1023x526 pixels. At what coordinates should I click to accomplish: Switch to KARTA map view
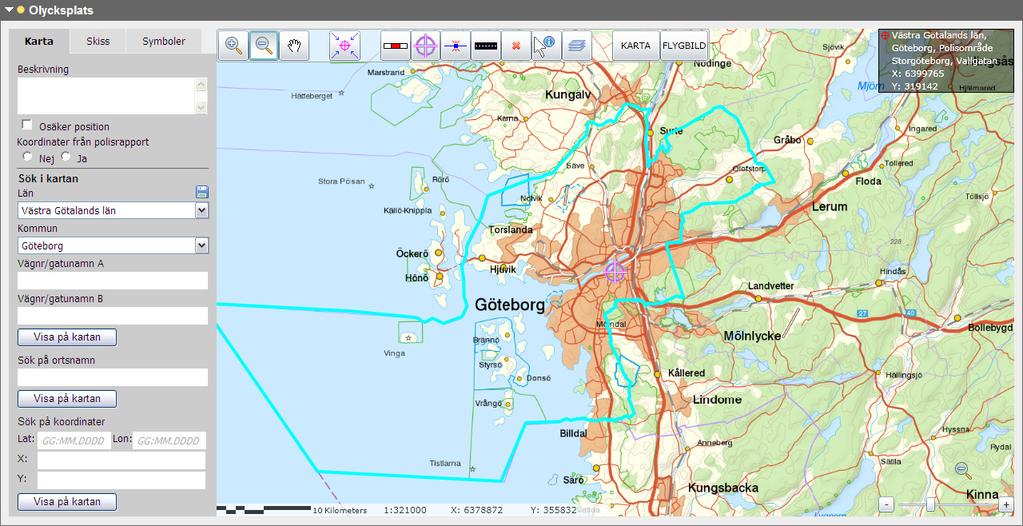click(x=635, y=46)
